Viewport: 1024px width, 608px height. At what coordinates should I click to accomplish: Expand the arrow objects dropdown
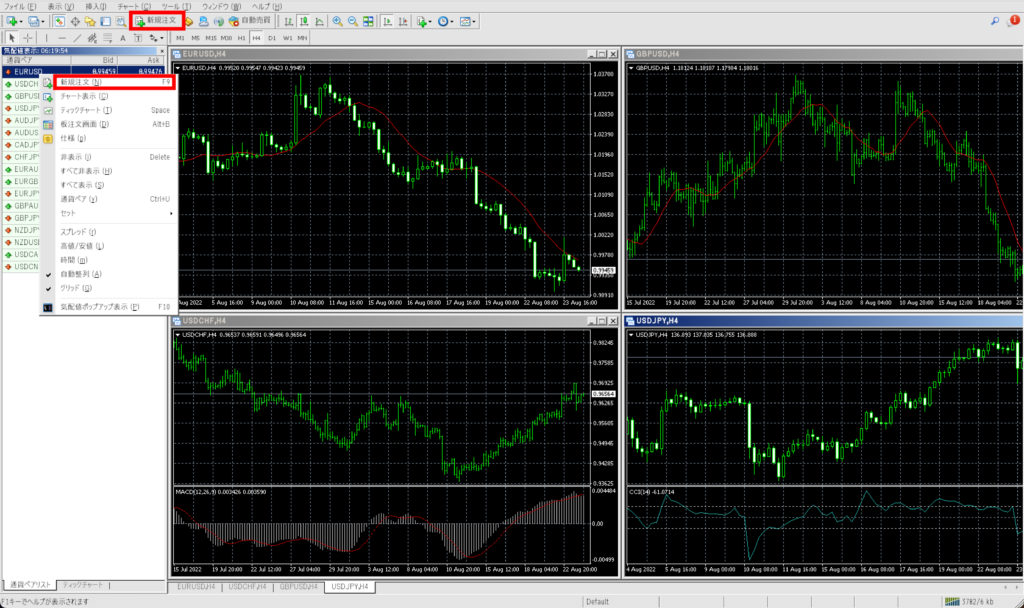[161, 38]
